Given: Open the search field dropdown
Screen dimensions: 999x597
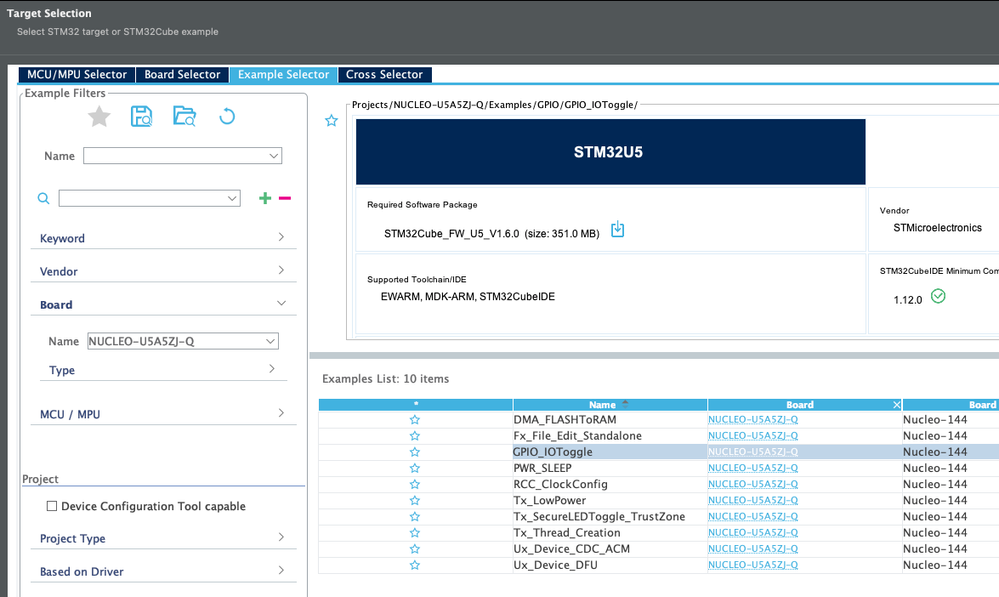Looking at the screenshot, I should (232, 198).
